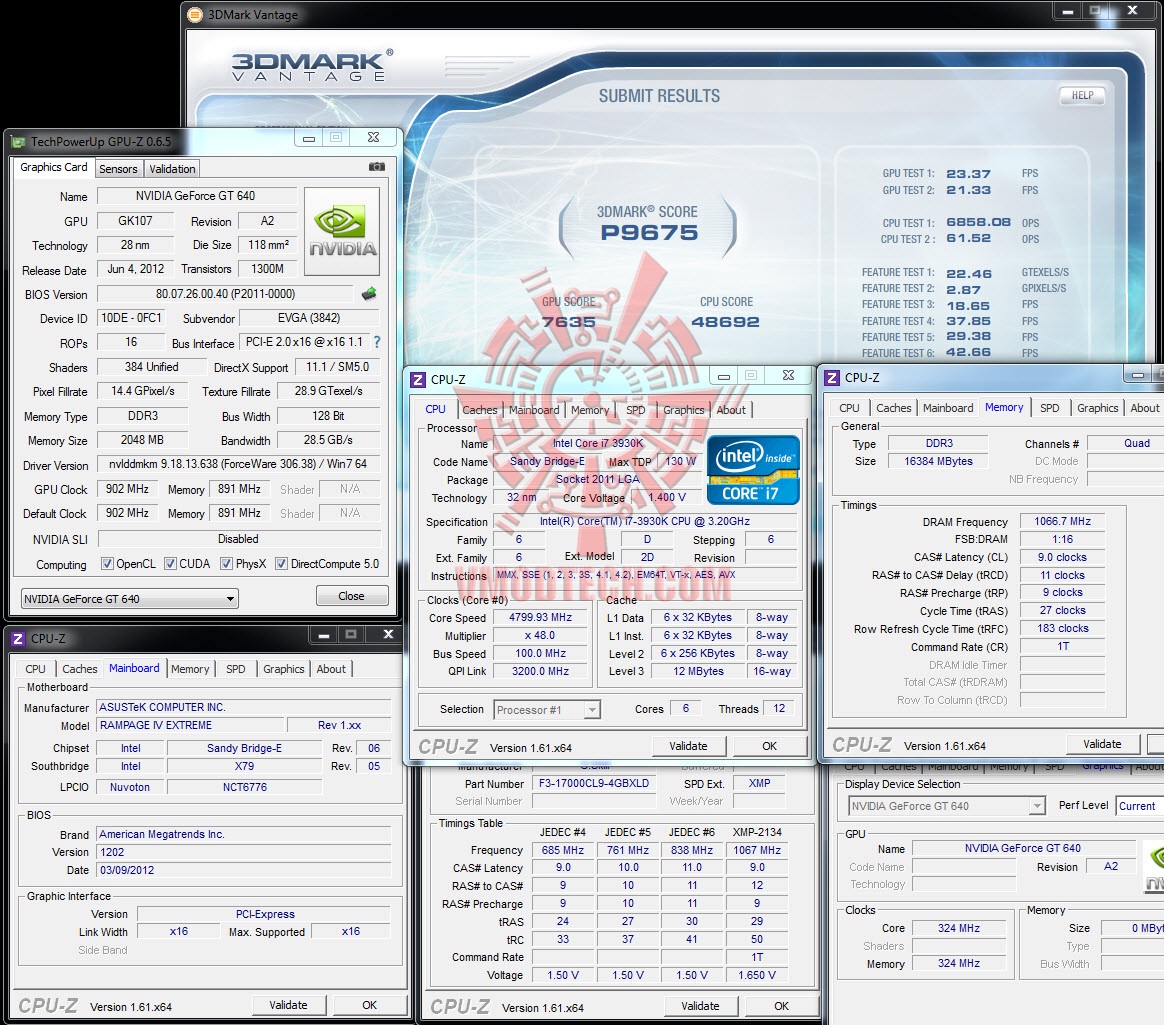Viewport: 1164px width, 1025px height.
Task: Click the BIOS Version field 80.07.26.00.40
Action: (226, 294)
